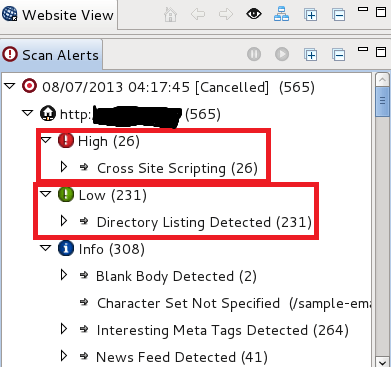Image resolution: width=391 pixels, height=367 pixels.
Task: Maximize the Scan Alerts panel
Action: tap(381, 52)
